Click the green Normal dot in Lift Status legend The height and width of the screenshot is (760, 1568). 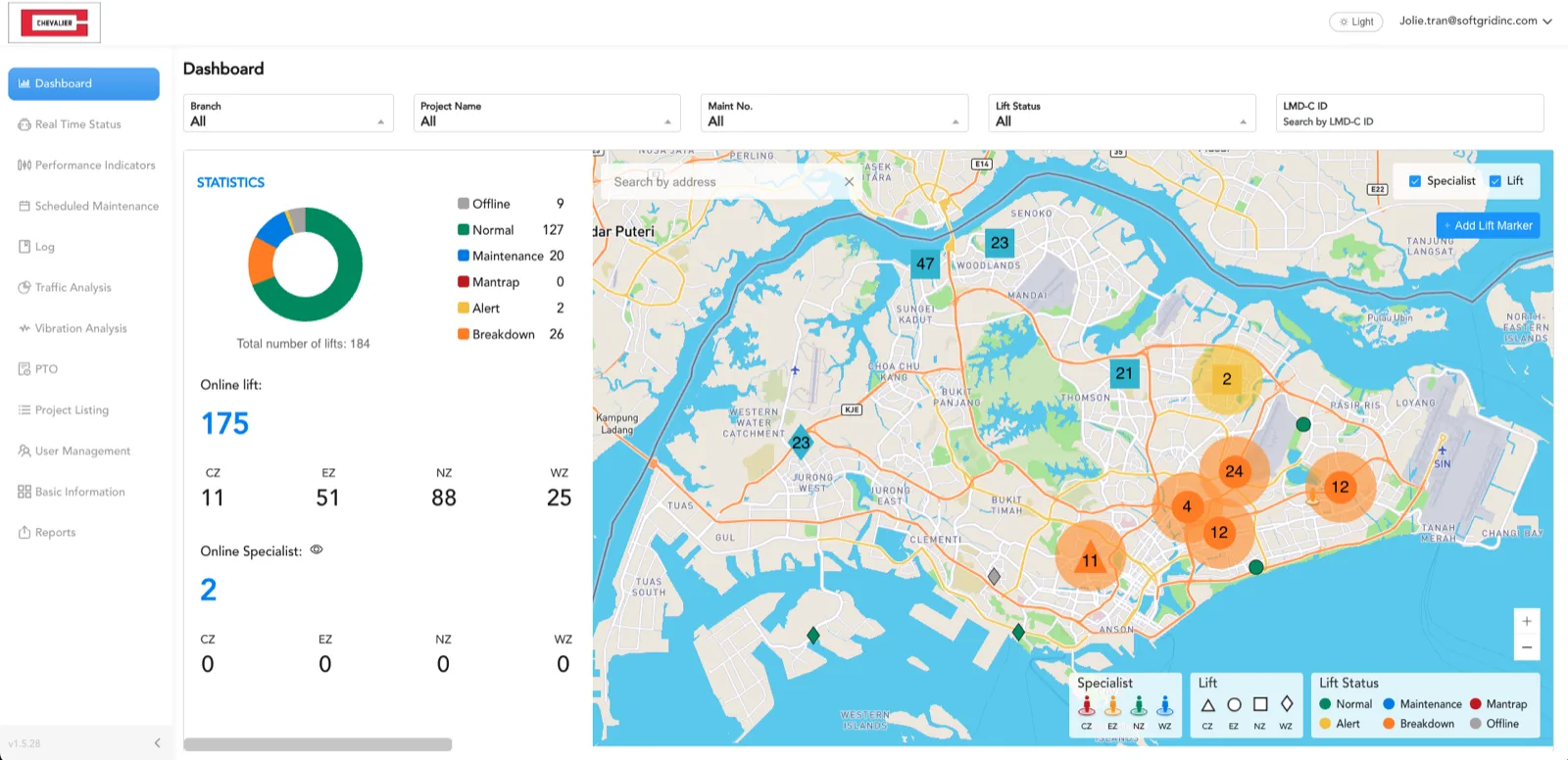1325,704
